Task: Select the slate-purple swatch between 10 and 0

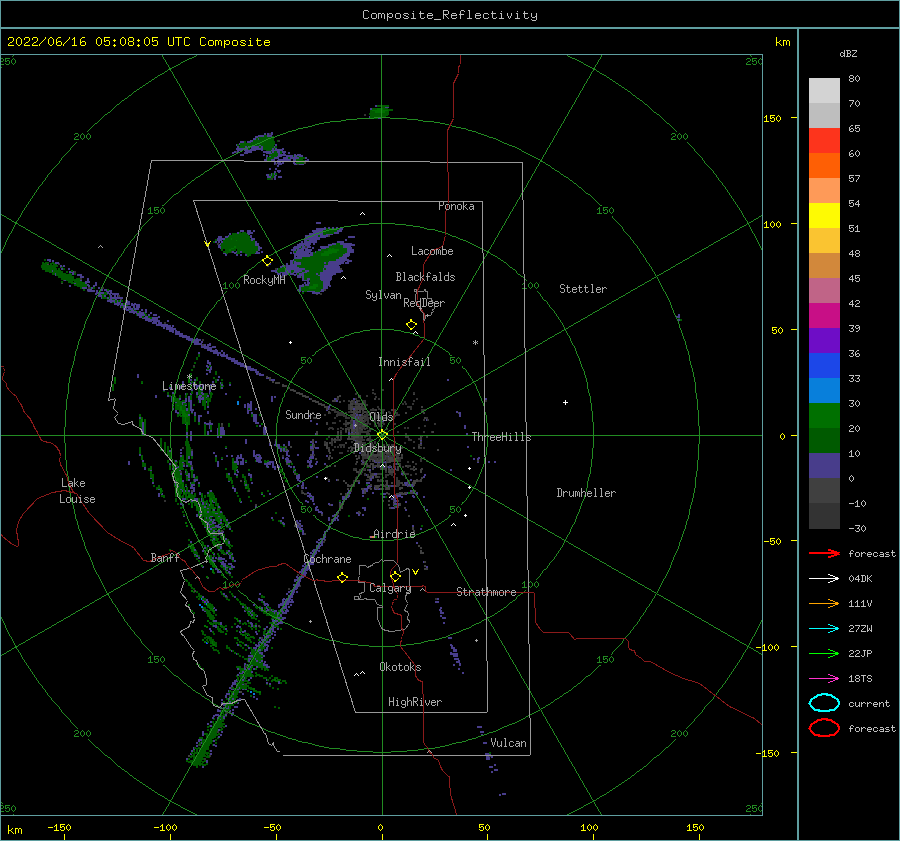Action: 824,466
